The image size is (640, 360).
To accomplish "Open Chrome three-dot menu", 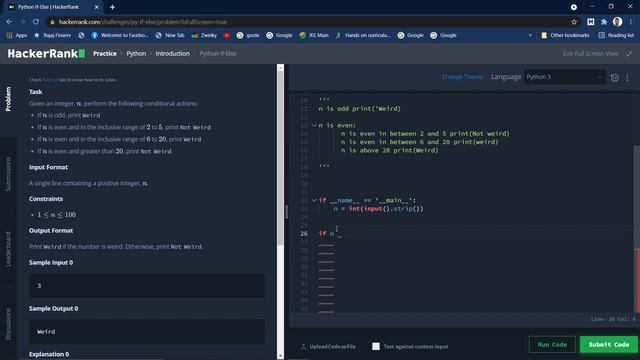I will (631, 22).
